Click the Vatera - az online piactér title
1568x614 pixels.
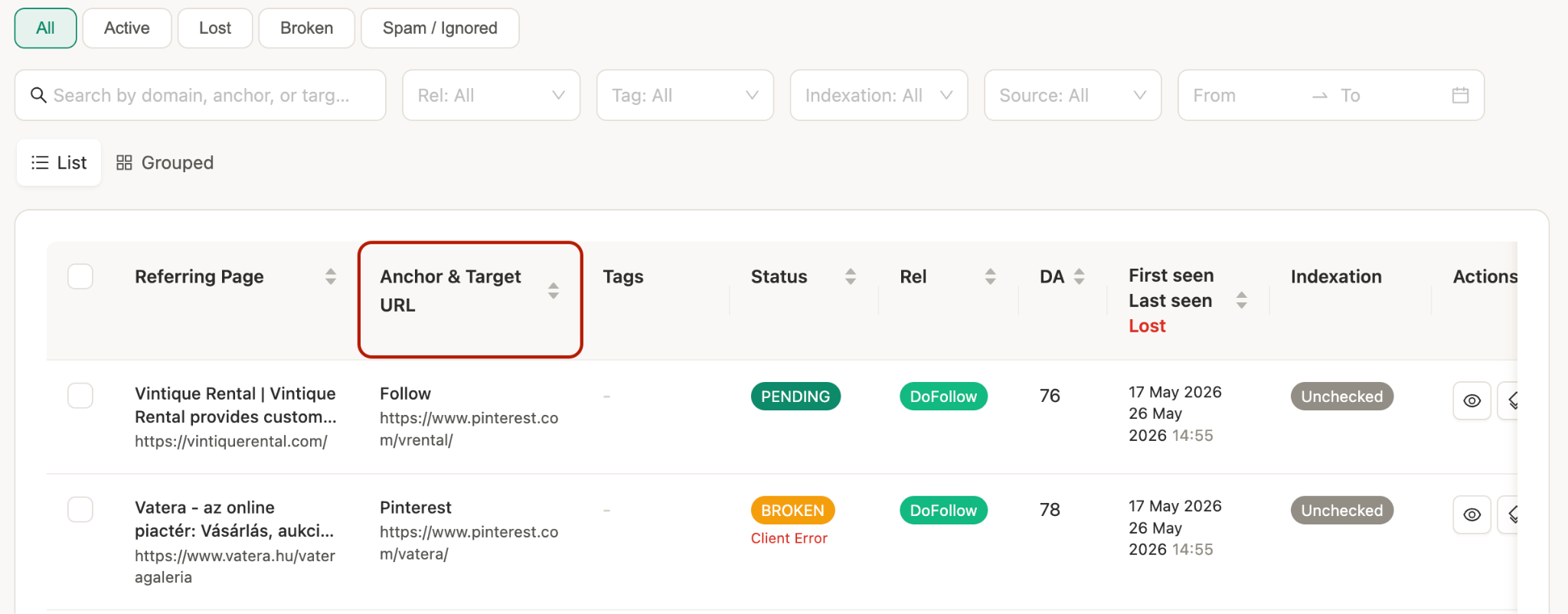click(234, 519)
